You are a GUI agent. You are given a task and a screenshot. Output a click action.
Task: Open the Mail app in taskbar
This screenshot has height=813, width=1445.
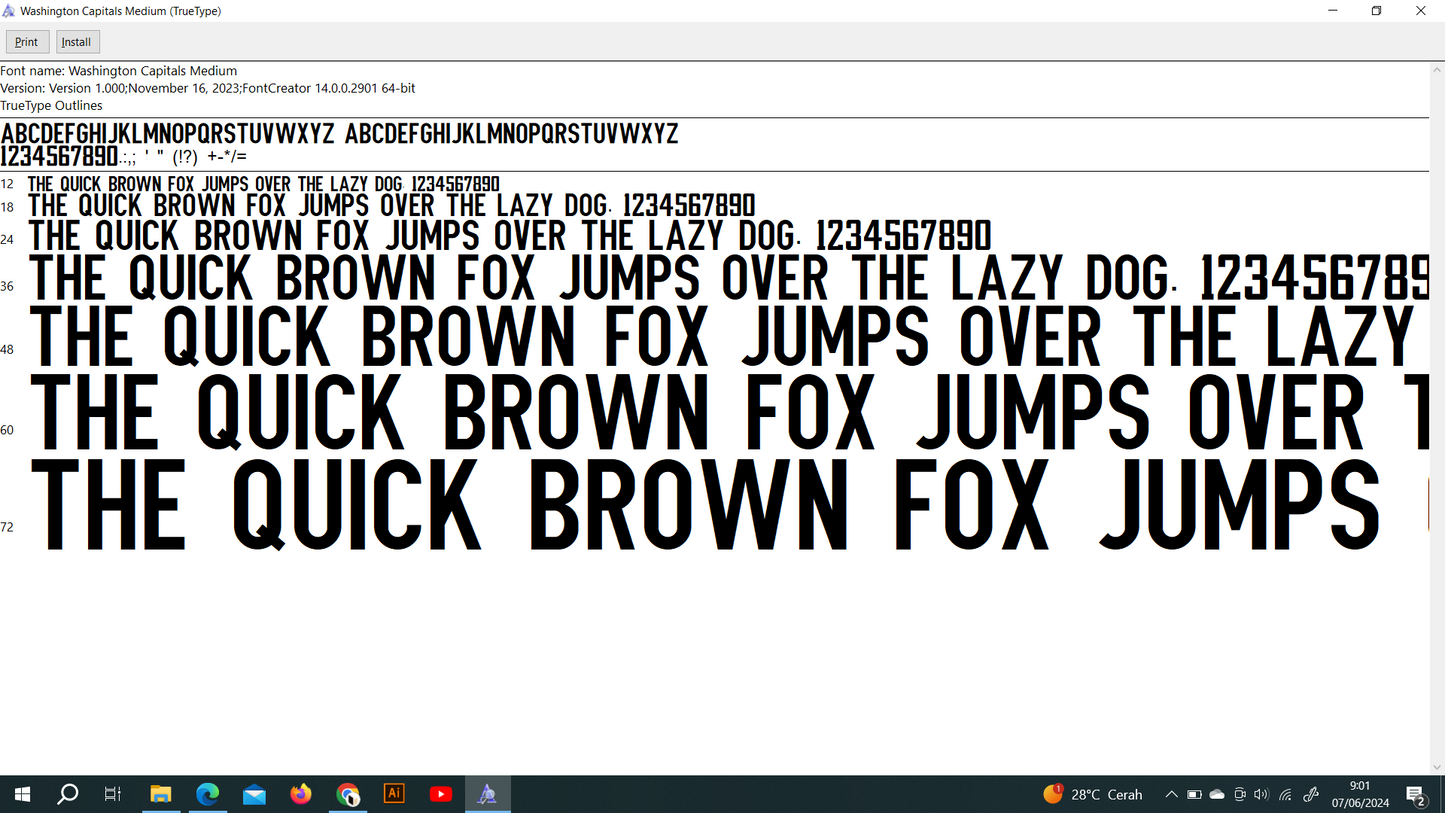point(254,794)
